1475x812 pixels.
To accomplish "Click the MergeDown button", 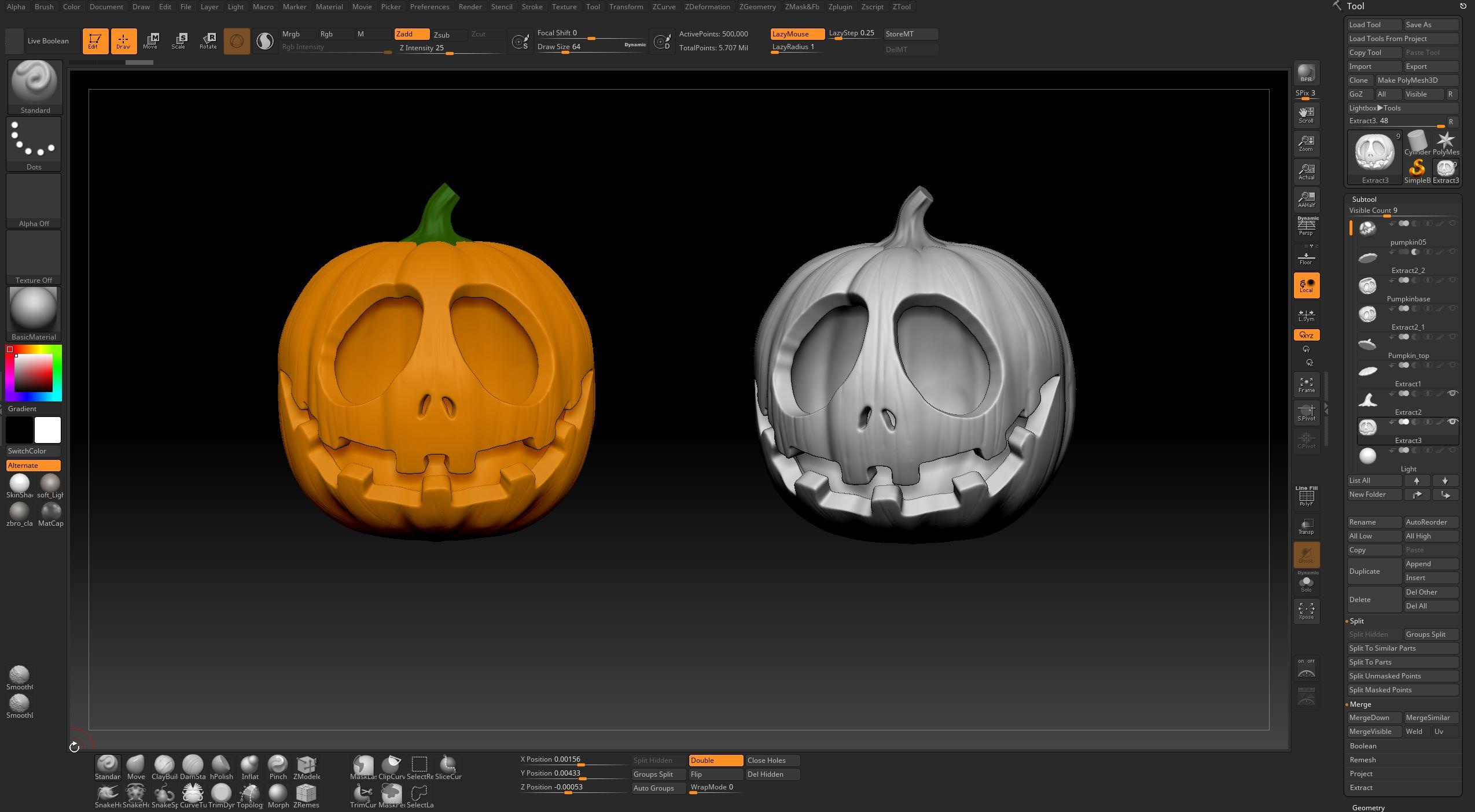I will pos(1374,718).
